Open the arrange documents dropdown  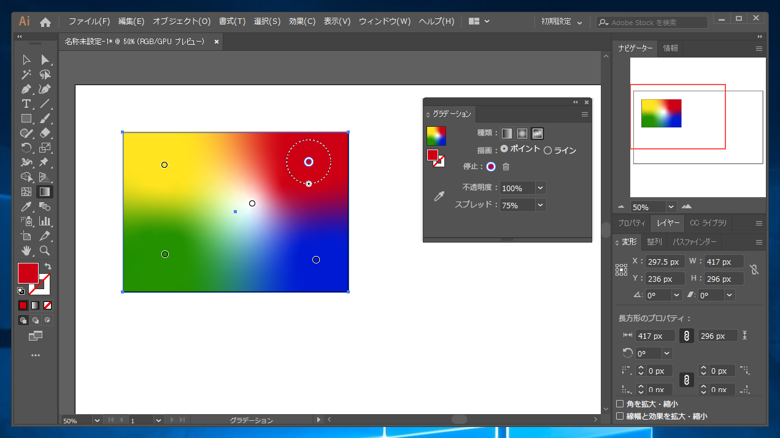(x=479, y=21)
